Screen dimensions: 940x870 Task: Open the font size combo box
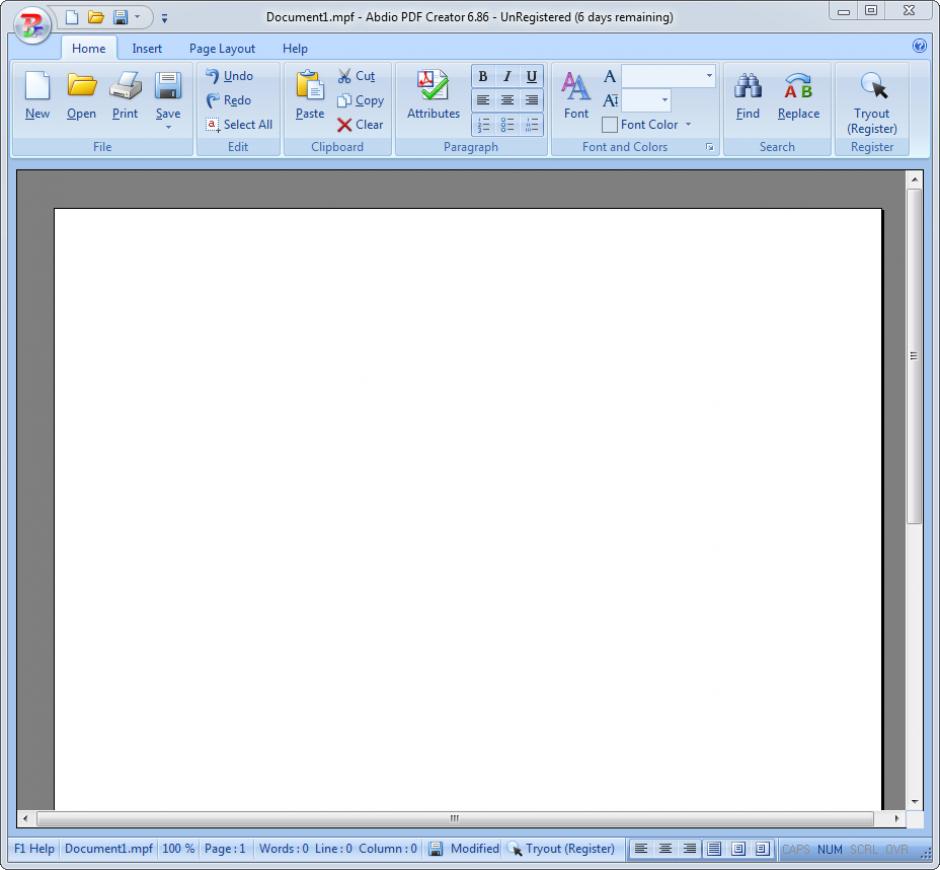pos(646,100)
